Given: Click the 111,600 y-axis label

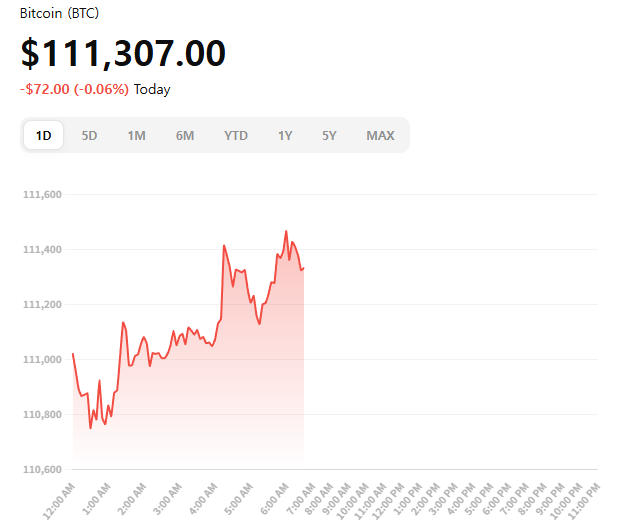Looking at the screenshot, I should point(41,194).
